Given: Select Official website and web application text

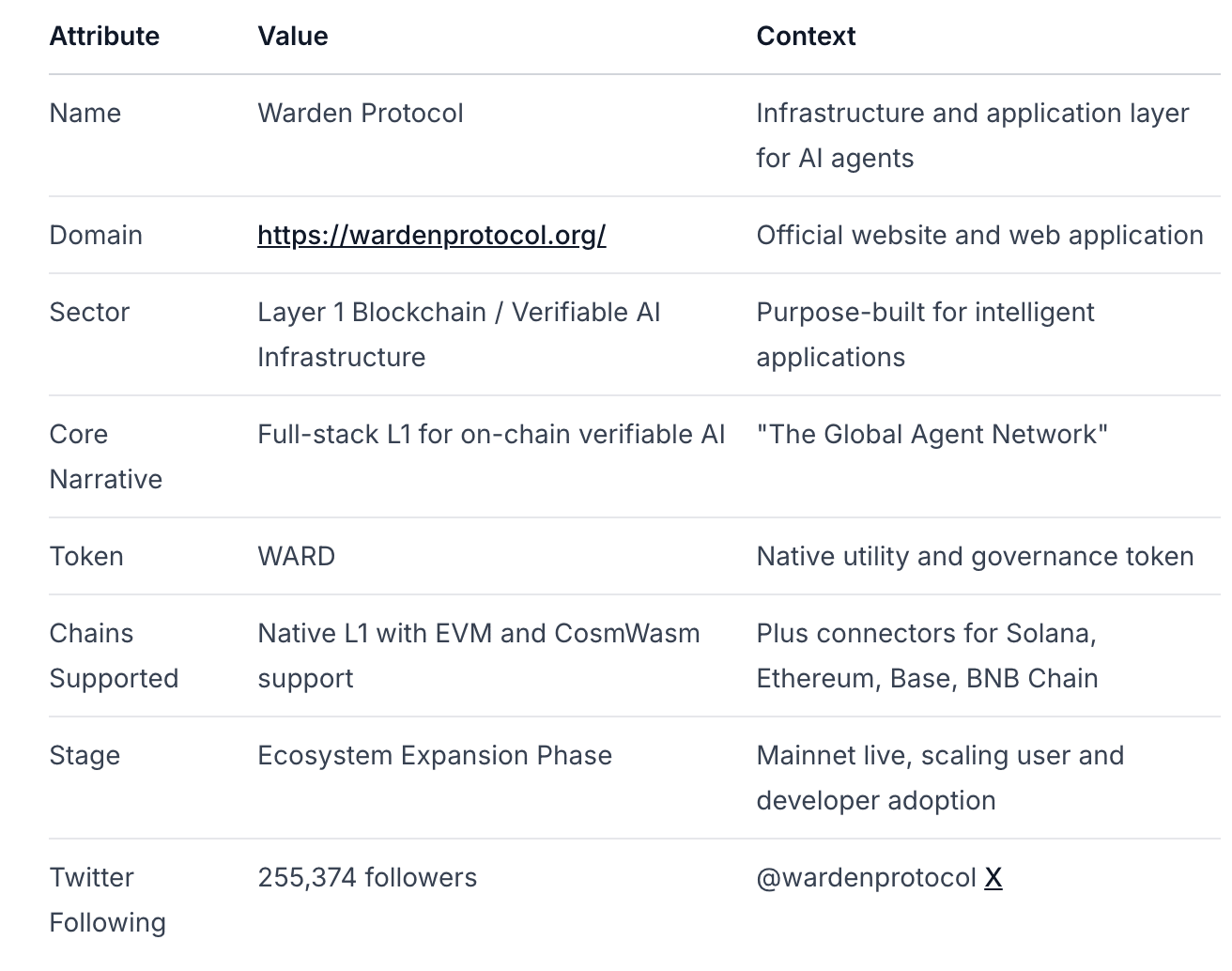Looking at the screenshot, I should 979,235.
